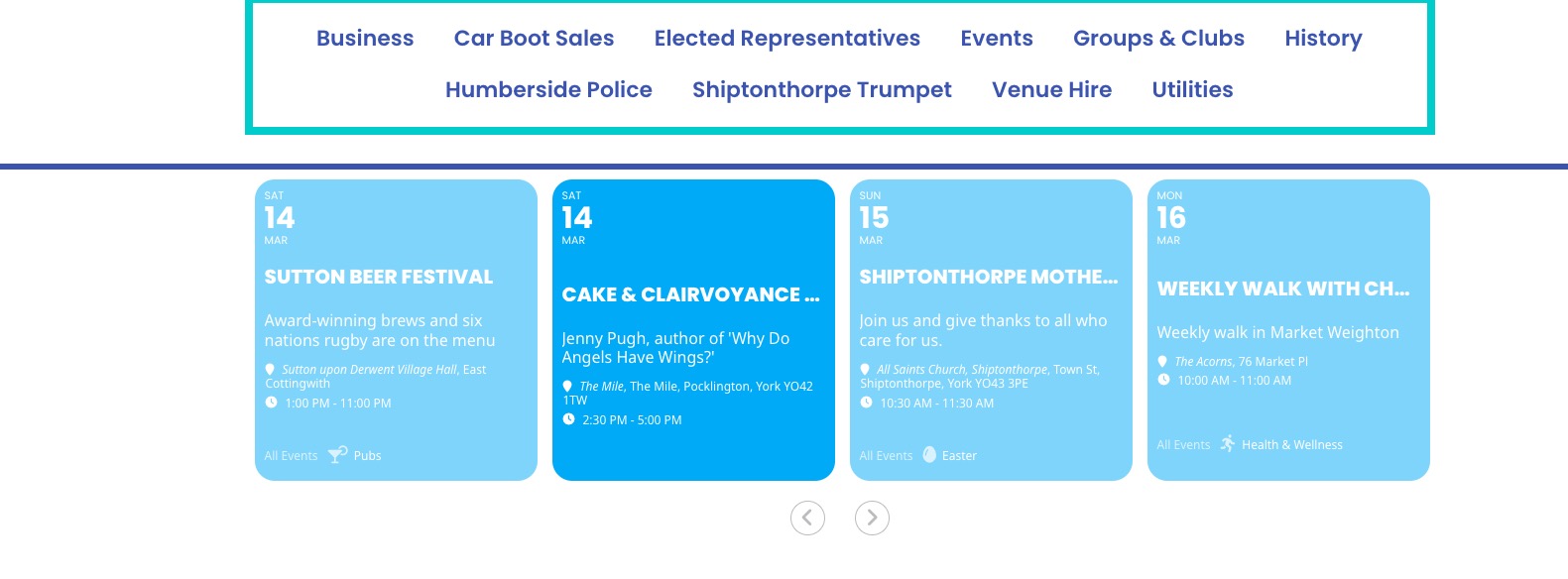This screenshot has height=579, width=1568.
Task: Open the History menu link
Action: tap(1323, 38)
